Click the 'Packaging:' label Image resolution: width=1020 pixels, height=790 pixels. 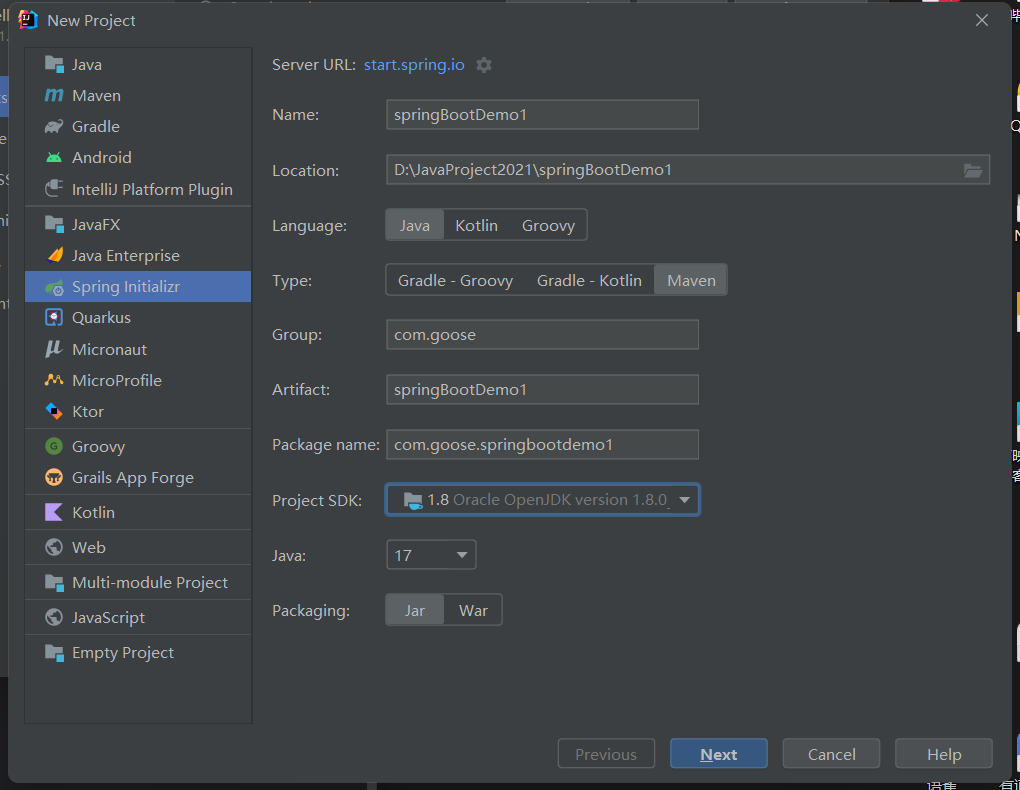coord(311,611)
